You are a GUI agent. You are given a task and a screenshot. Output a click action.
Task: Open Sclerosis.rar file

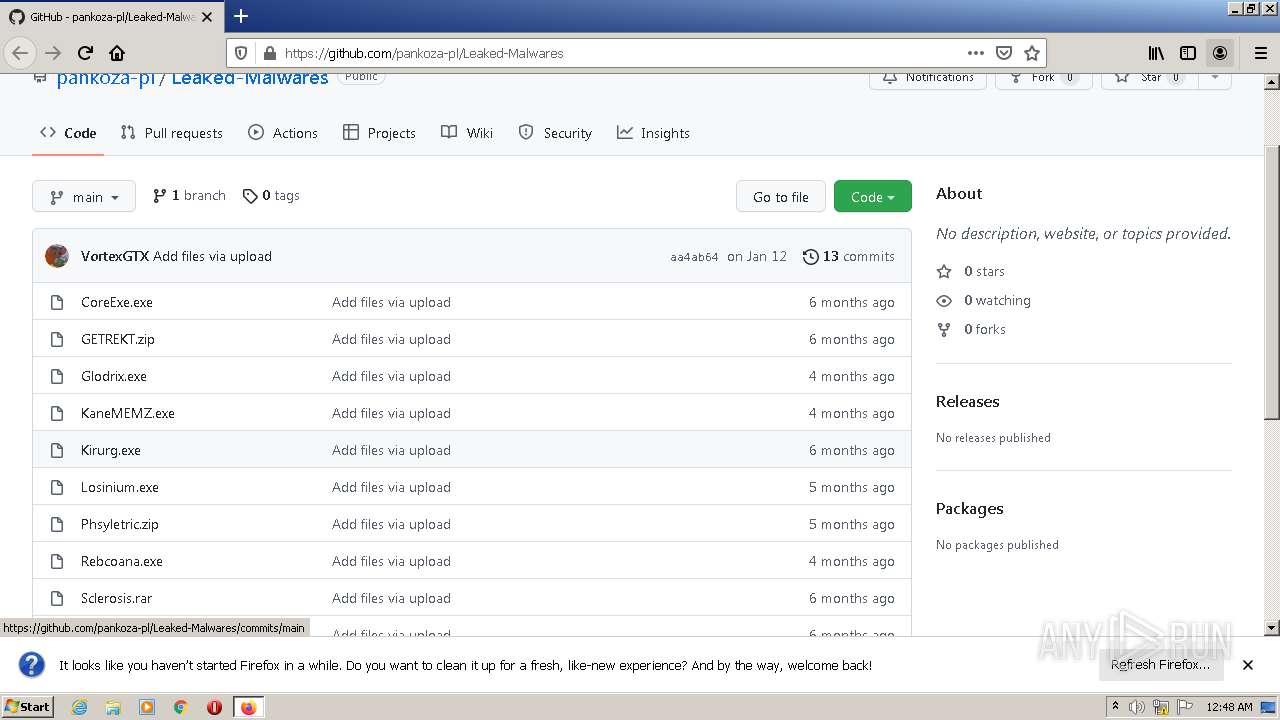click(x=117, y=598)
